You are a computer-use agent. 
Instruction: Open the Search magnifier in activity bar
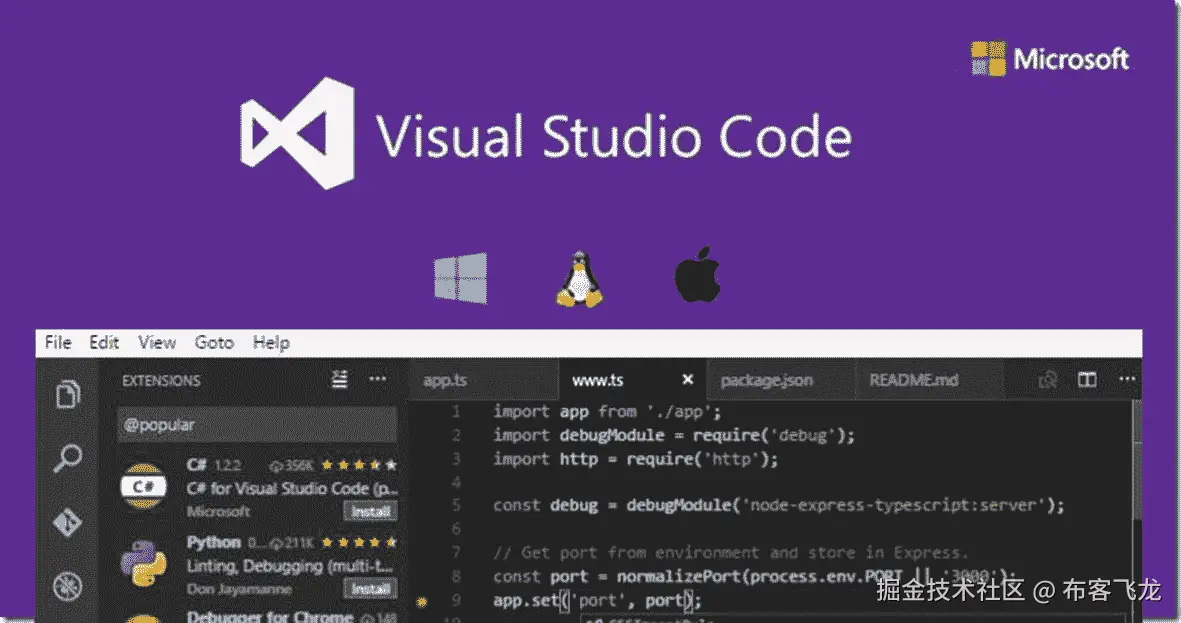(68, 457)
